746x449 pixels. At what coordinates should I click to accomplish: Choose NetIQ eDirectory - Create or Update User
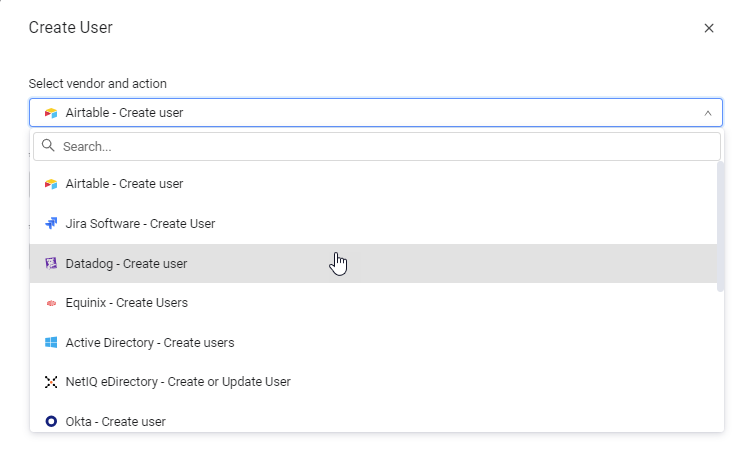click(x=373, y=382)
